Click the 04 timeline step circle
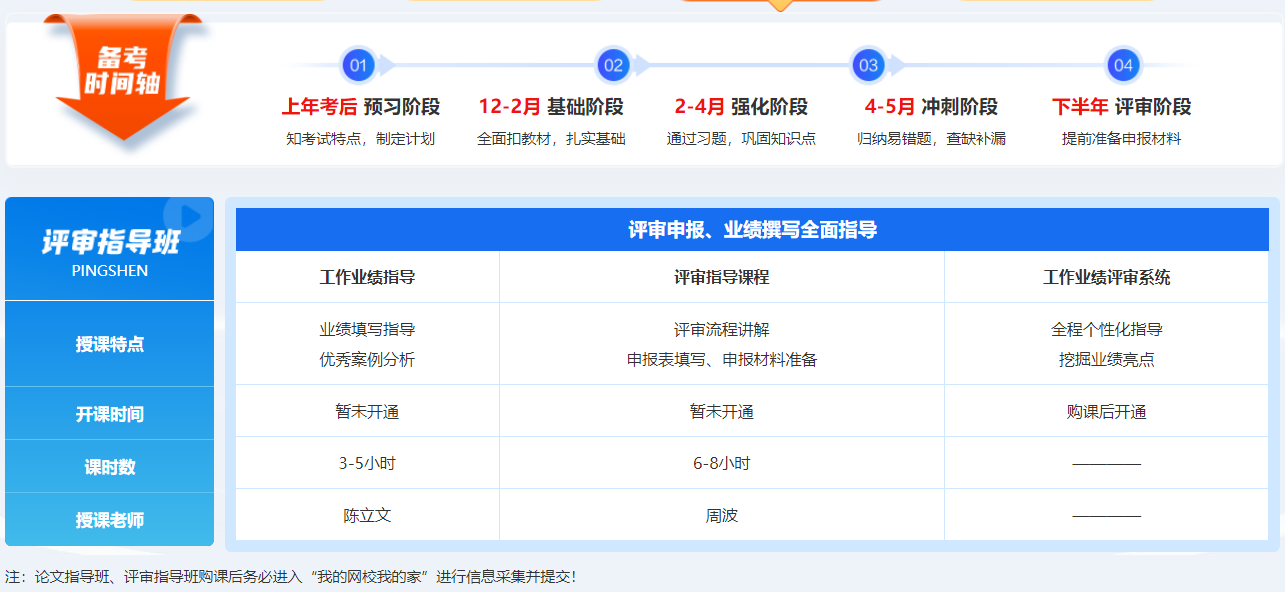This screenshot has height=592, width=1285. click(1124, 66)
